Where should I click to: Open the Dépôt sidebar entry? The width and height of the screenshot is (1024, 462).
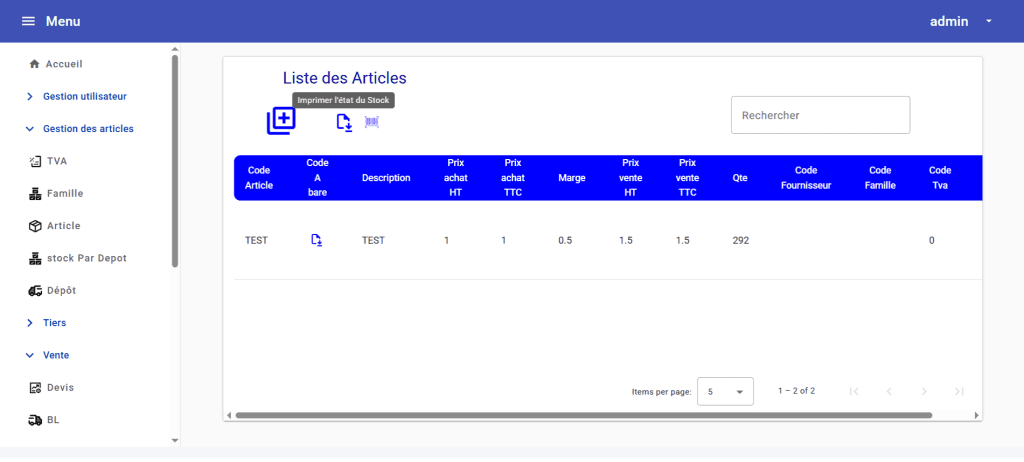coord(61,290)
